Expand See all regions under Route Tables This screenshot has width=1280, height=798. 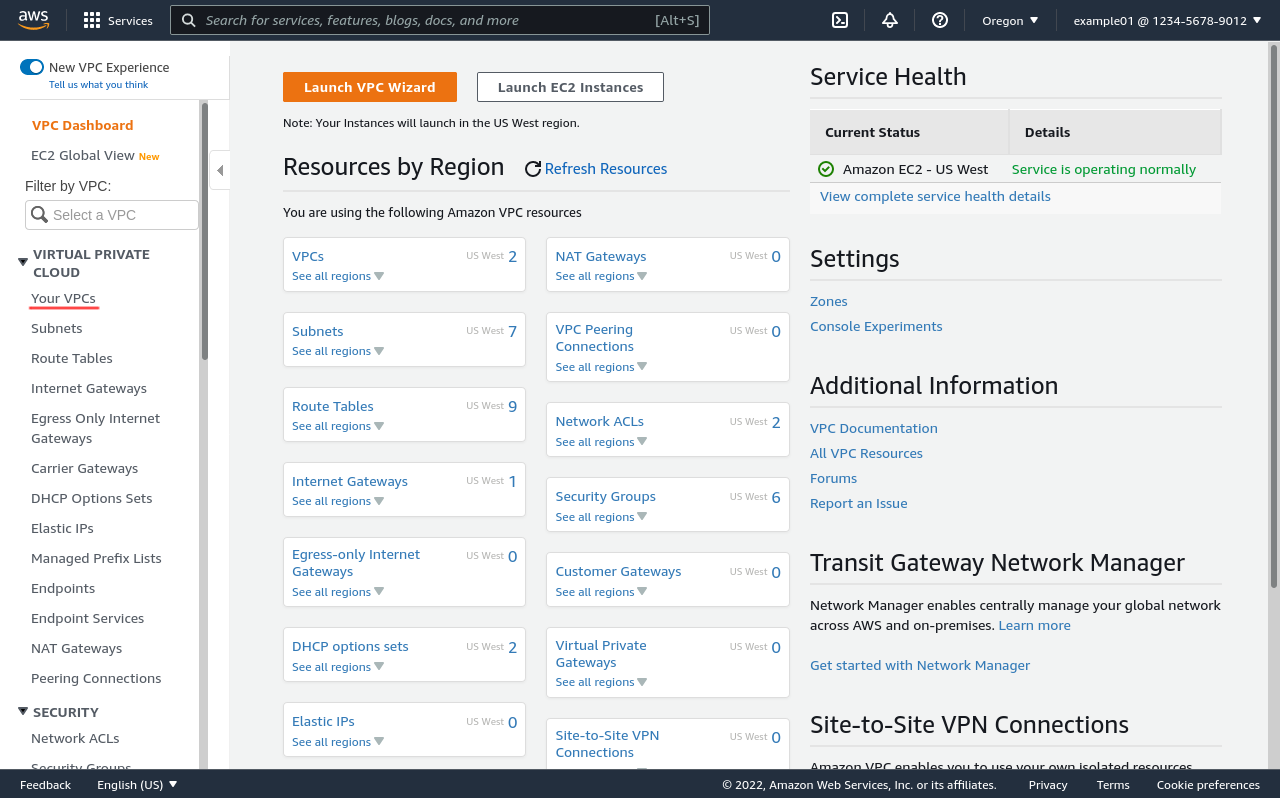(338, 426)
